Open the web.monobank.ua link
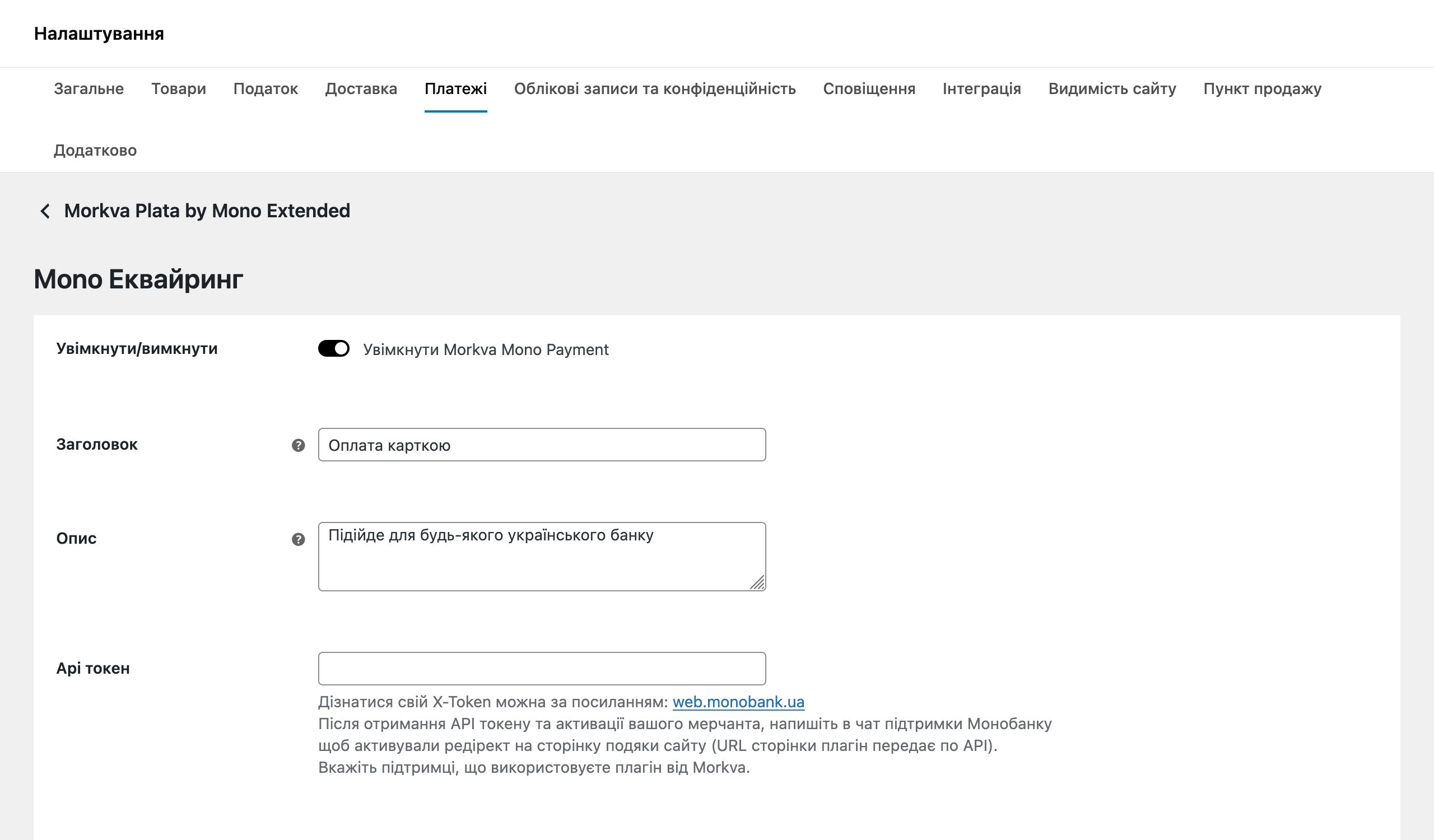This screenshot has width=1434, height=840. coord(738,702)
